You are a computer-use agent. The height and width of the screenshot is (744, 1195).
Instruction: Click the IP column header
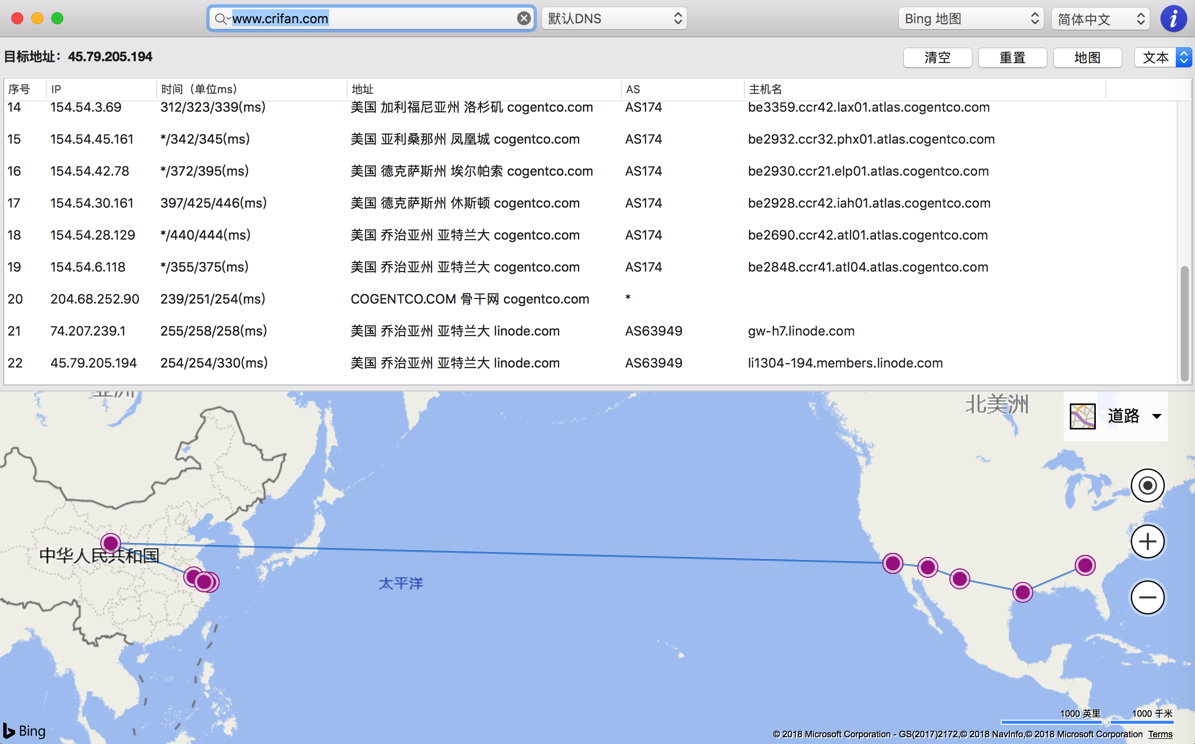(101, 89)
